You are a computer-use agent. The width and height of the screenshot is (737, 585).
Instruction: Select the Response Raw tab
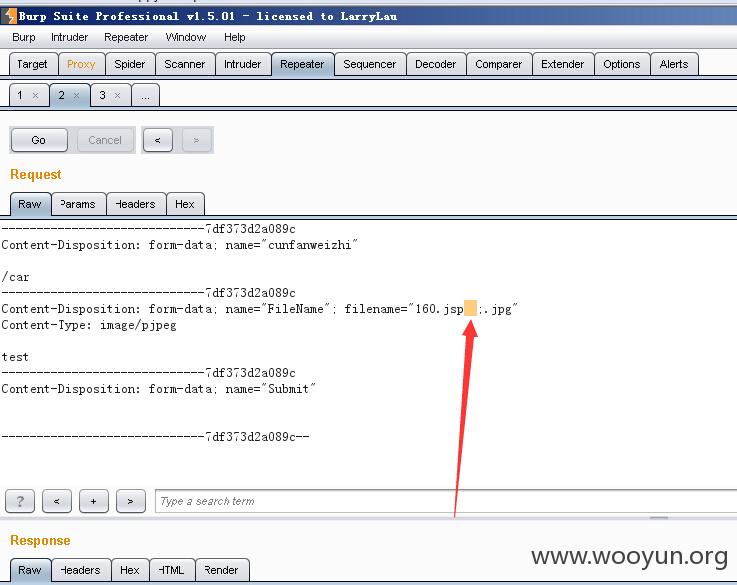(x=30, y=570)
